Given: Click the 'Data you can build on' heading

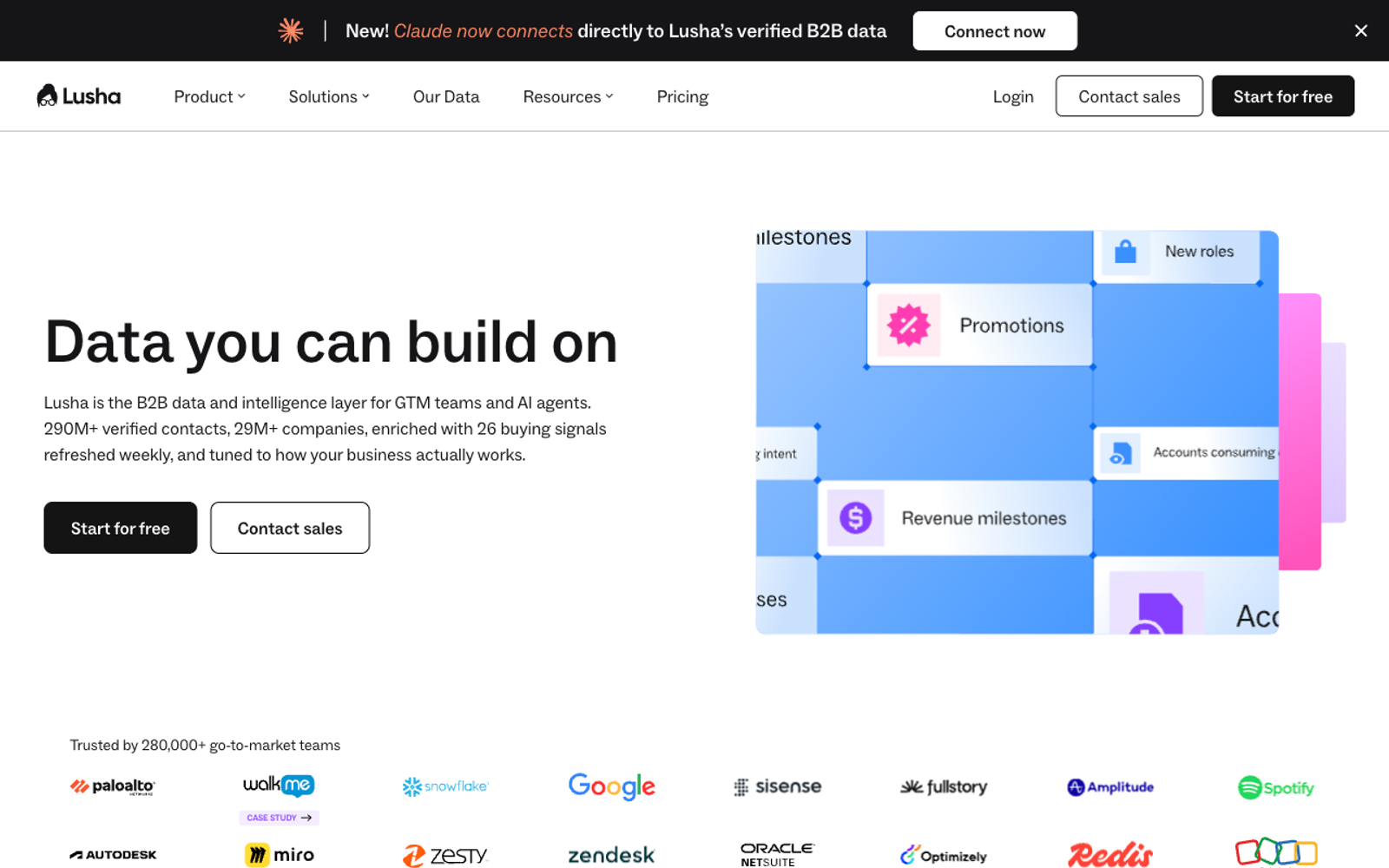Looking at the screenshot, I should click(331, 342).
